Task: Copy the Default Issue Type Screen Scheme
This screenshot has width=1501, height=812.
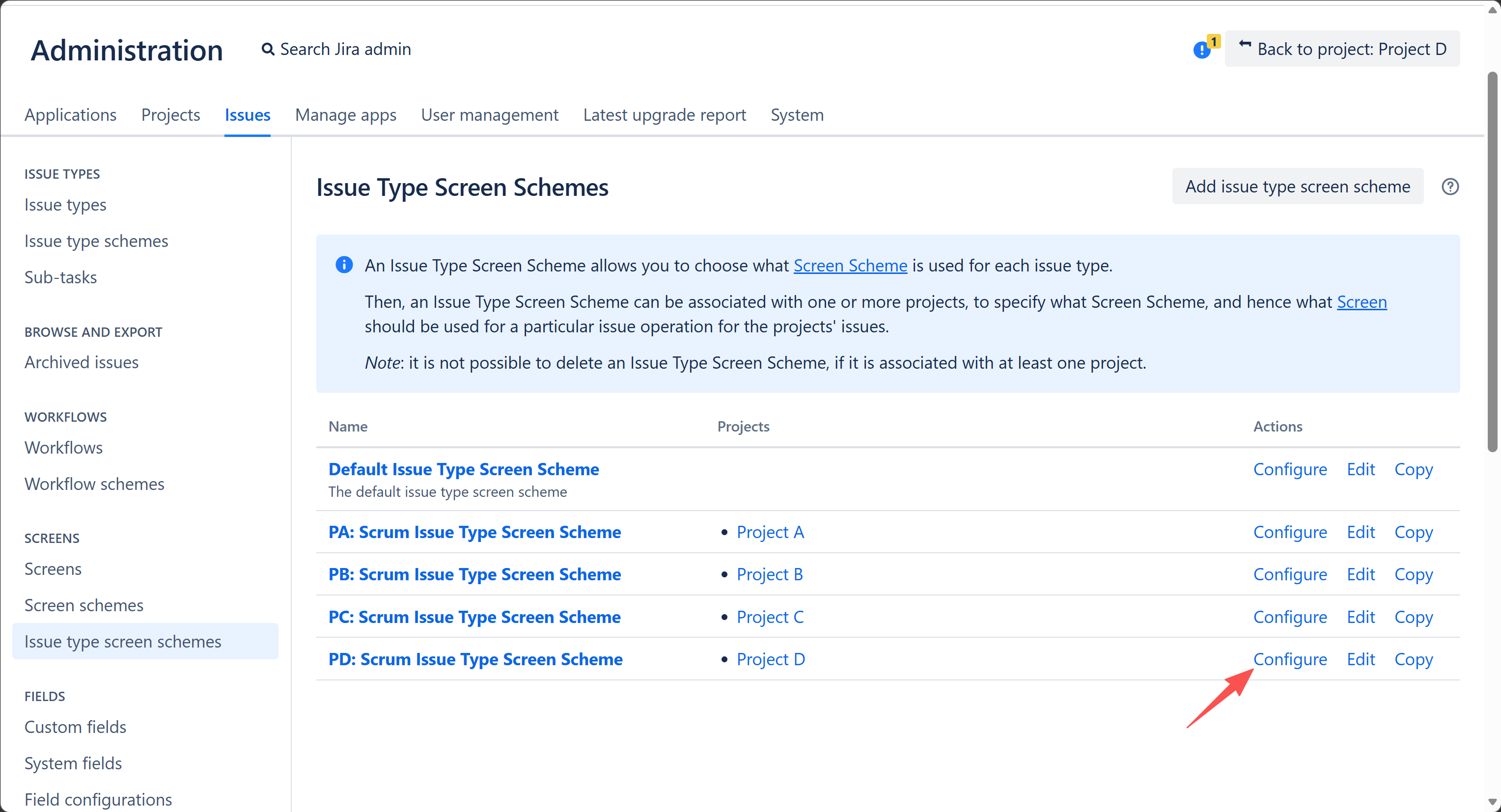Action: (1413, 469)
